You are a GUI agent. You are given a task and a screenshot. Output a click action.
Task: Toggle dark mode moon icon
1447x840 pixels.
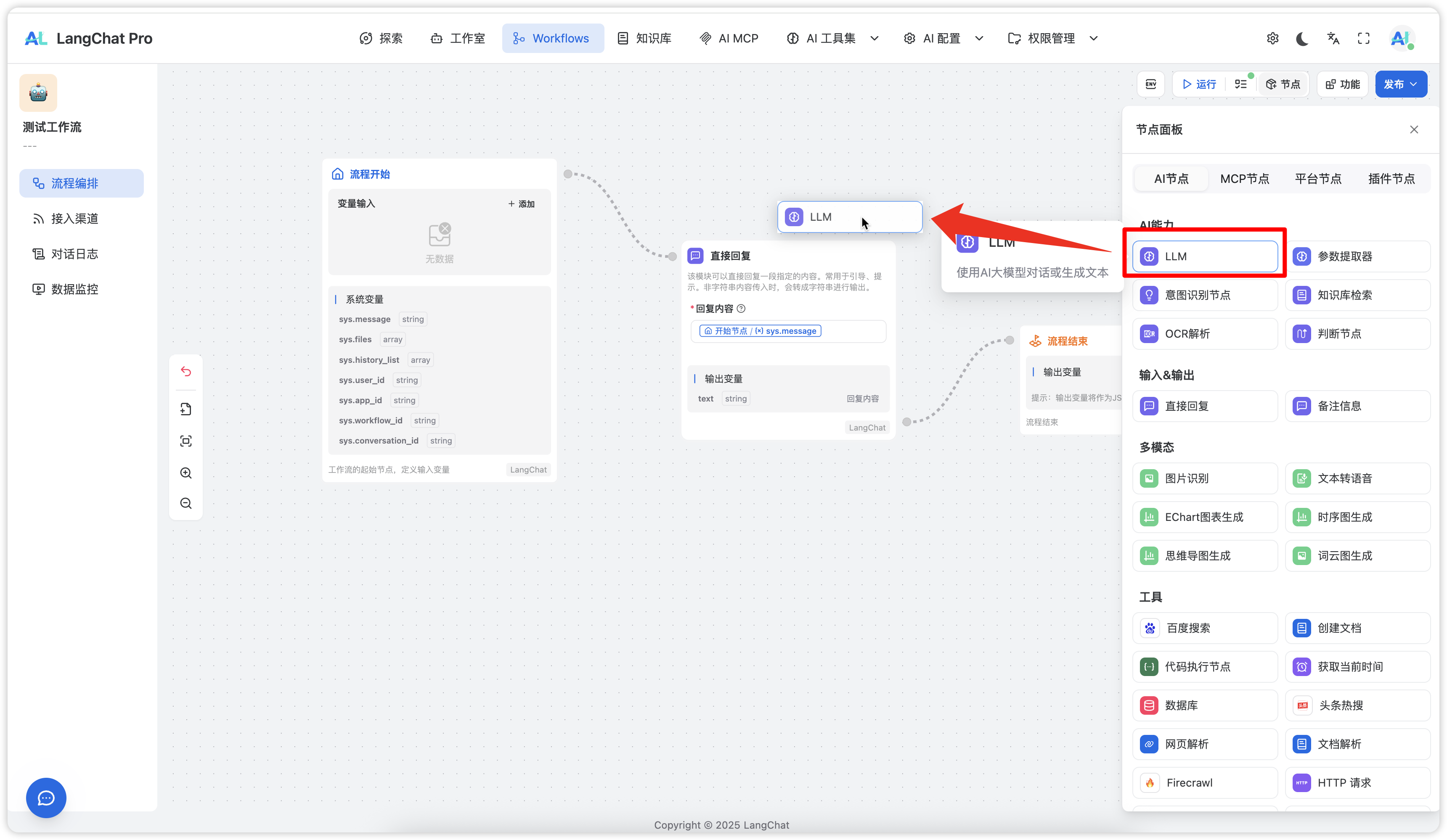pyautogui.click(x=1302, y=38)
